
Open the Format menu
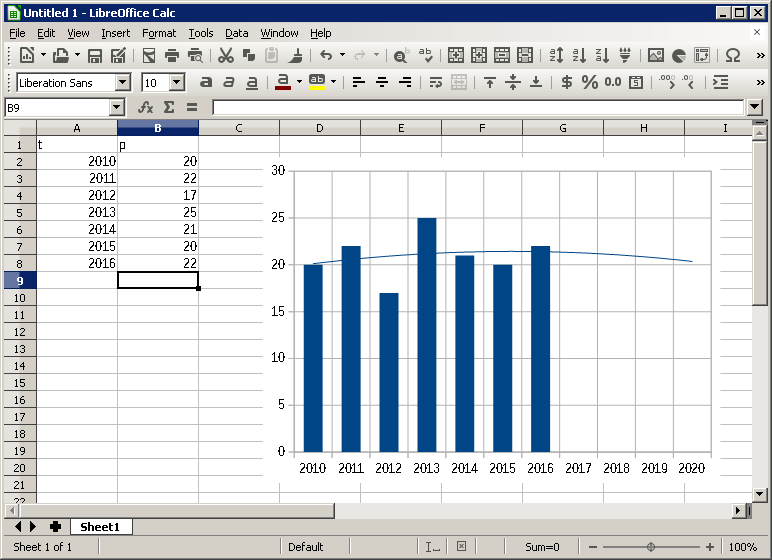pos(159,33)
